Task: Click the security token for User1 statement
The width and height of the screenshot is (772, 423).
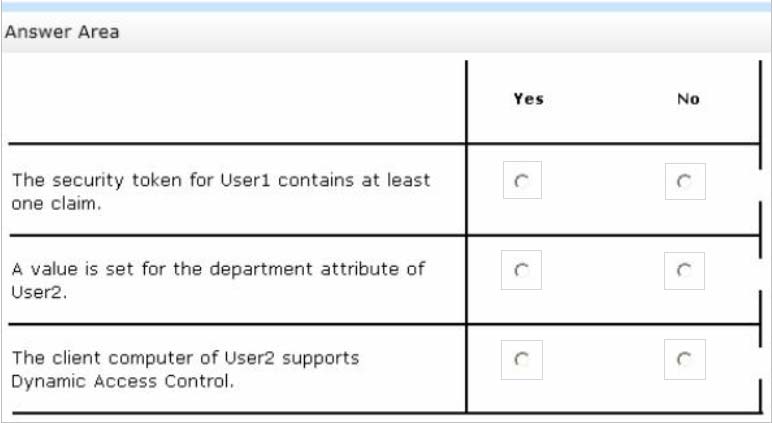Action: [x=221, y=192]
